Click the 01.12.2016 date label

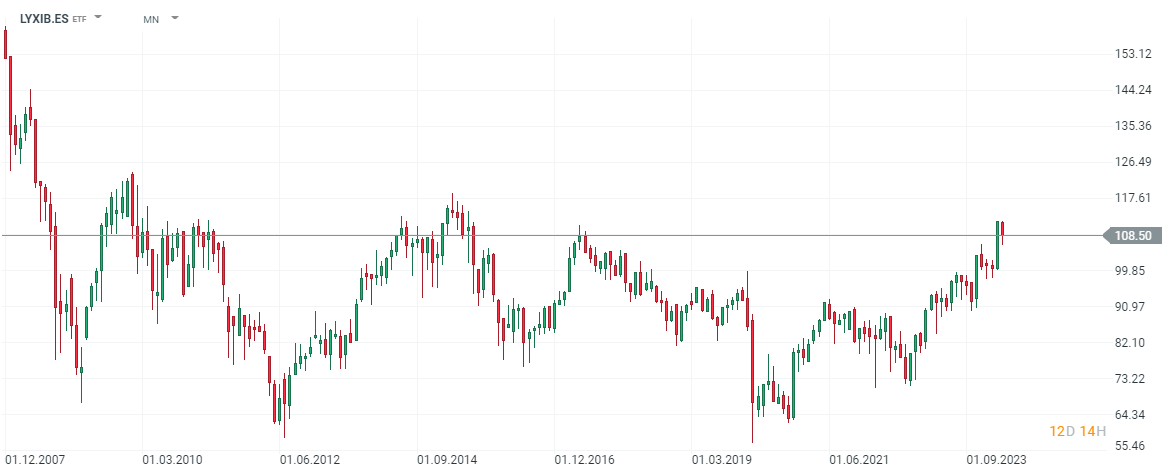[584, 460]
